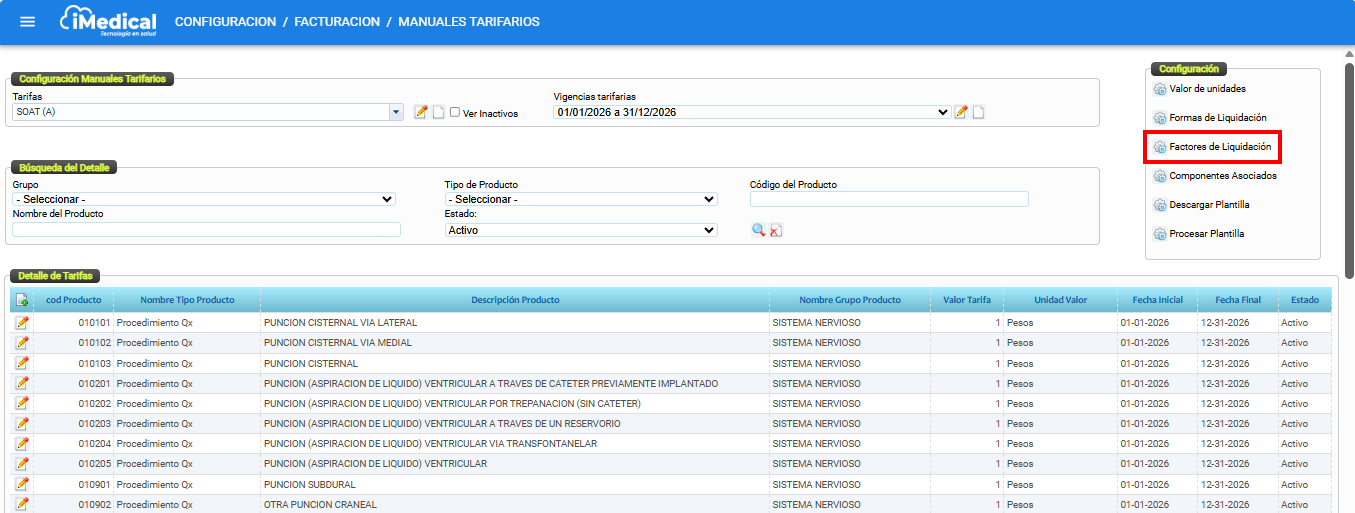Viewport: 1355px width, 513px height.
Task: Click the red X clear search icon
Action: point(776,230)
